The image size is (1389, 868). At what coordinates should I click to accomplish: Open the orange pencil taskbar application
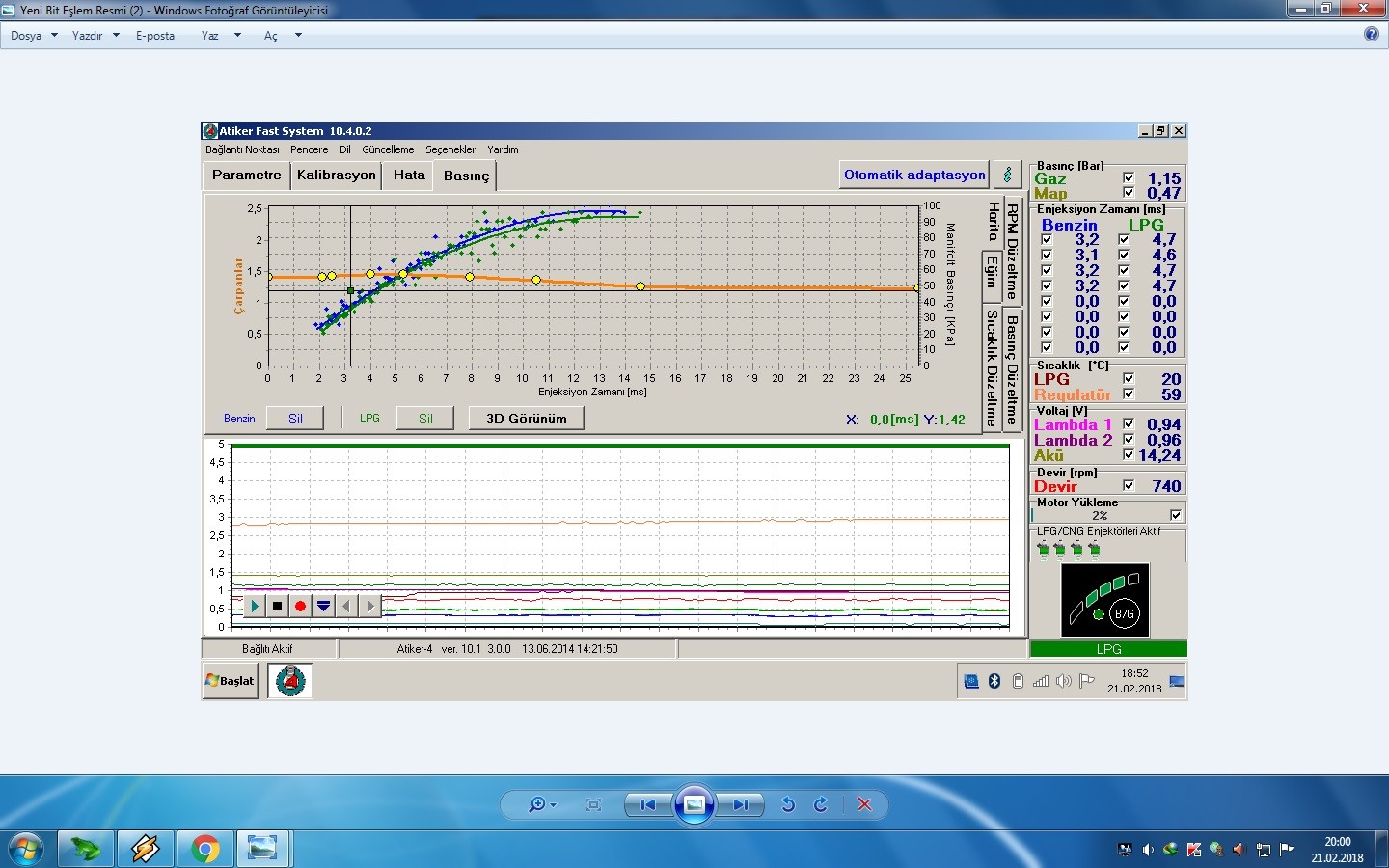tap(146, 849)
